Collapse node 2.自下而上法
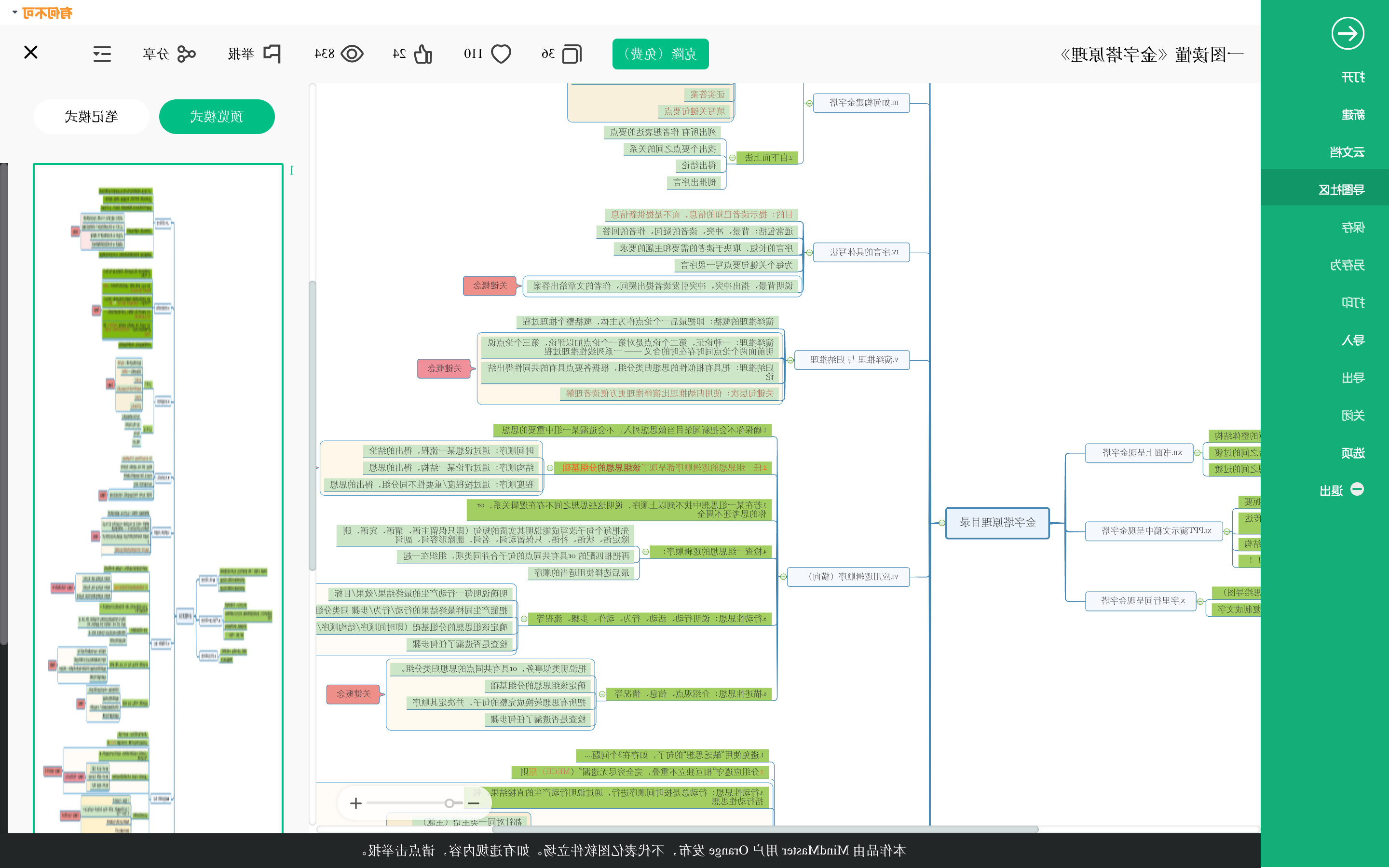Viewport: 1389px width, 868px height. tap(733, 158)
